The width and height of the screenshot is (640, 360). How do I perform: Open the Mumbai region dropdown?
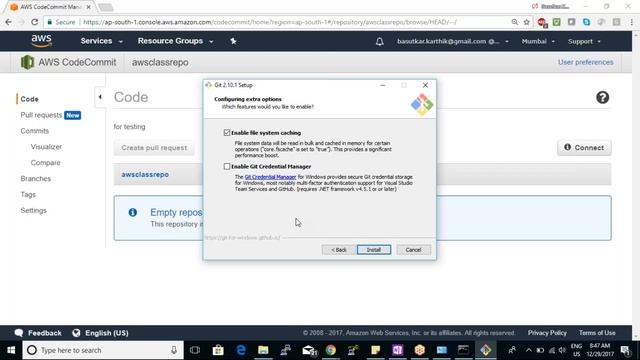click(x=538, y=41)
